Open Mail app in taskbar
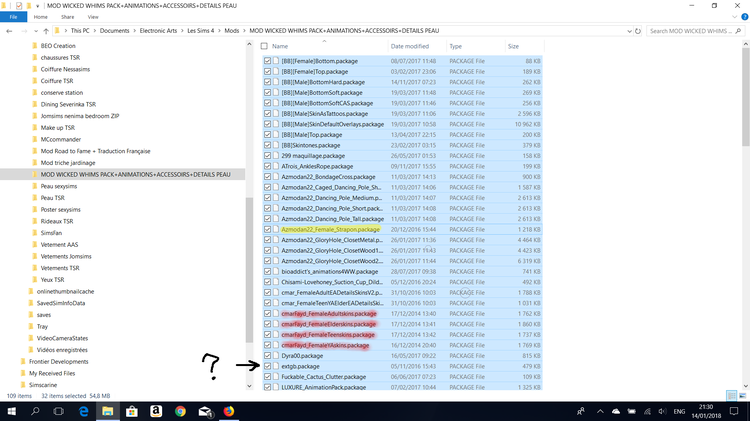This screenshot has height=421, width=750. click(205, 411)
